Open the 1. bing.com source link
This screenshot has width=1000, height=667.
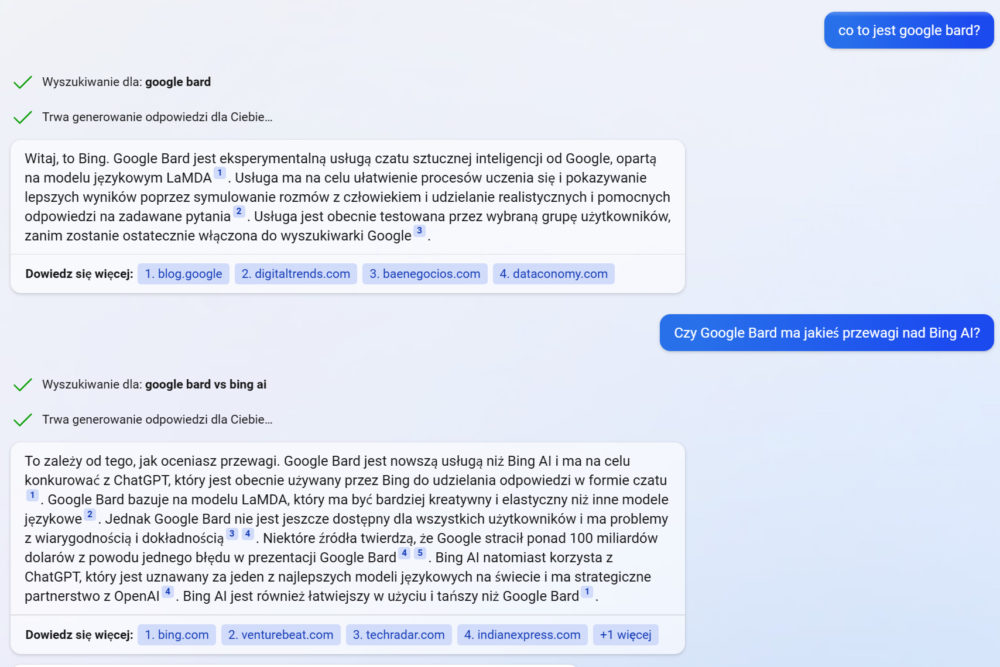[177, 634]
